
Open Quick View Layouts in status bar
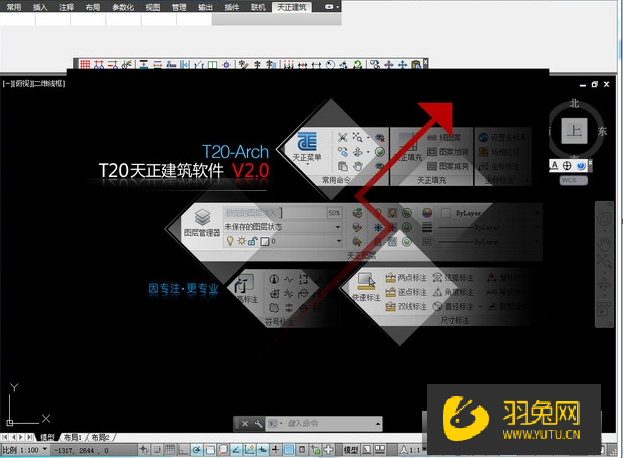coord(367,450)
